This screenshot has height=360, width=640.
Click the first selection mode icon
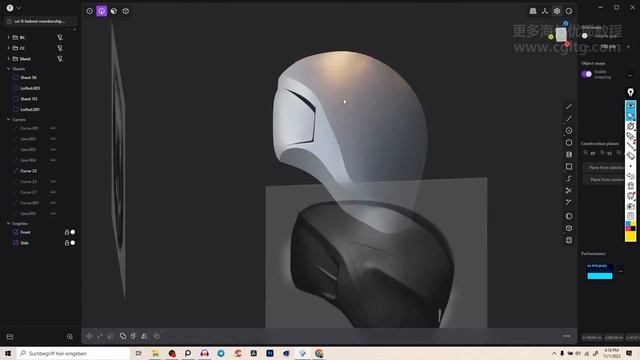coord(89,11)
